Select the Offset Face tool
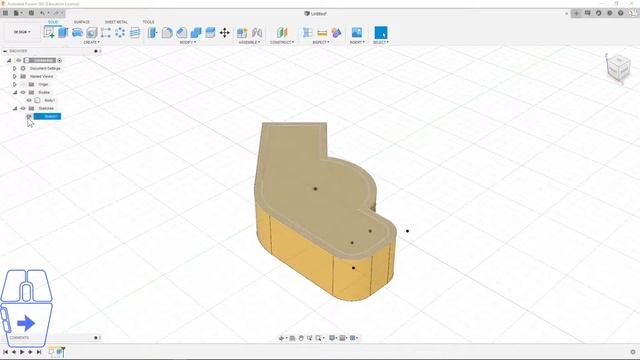Image resolution: width=640 pixels, height=360 pixels. pyautogui.click(x=210, y=33)
